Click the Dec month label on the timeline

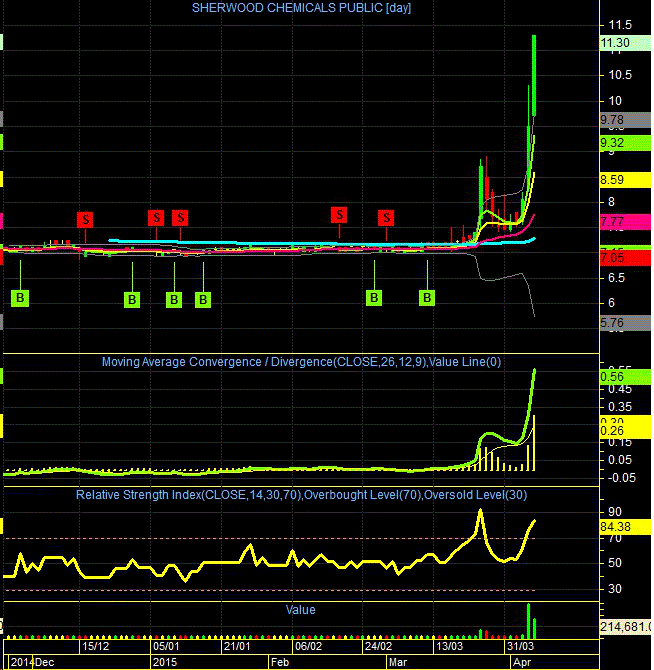coord(44,662)
